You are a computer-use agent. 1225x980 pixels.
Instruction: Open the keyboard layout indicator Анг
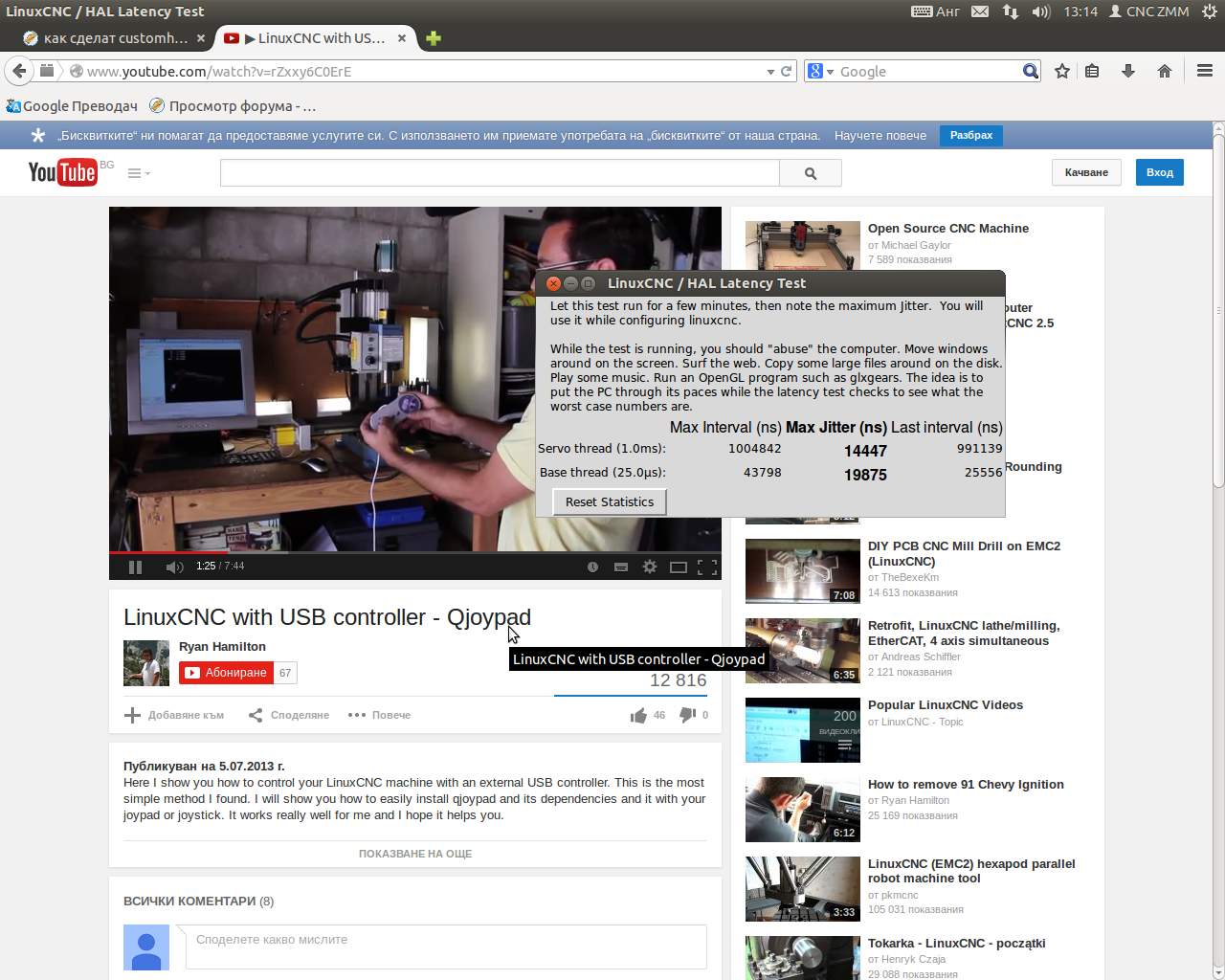[x=936, y=11]
